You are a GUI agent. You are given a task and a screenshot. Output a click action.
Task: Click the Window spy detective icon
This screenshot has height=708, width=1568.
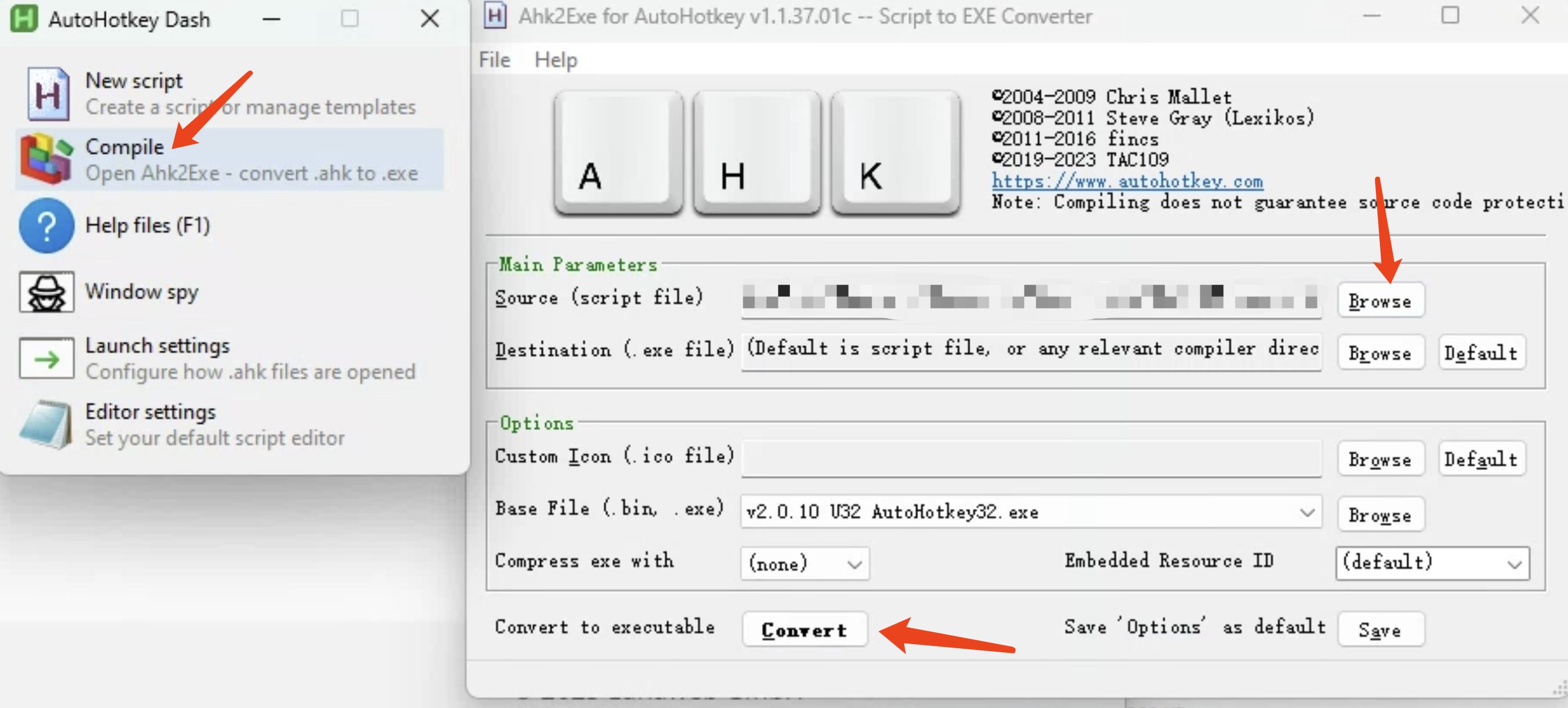tap(47, 292)
